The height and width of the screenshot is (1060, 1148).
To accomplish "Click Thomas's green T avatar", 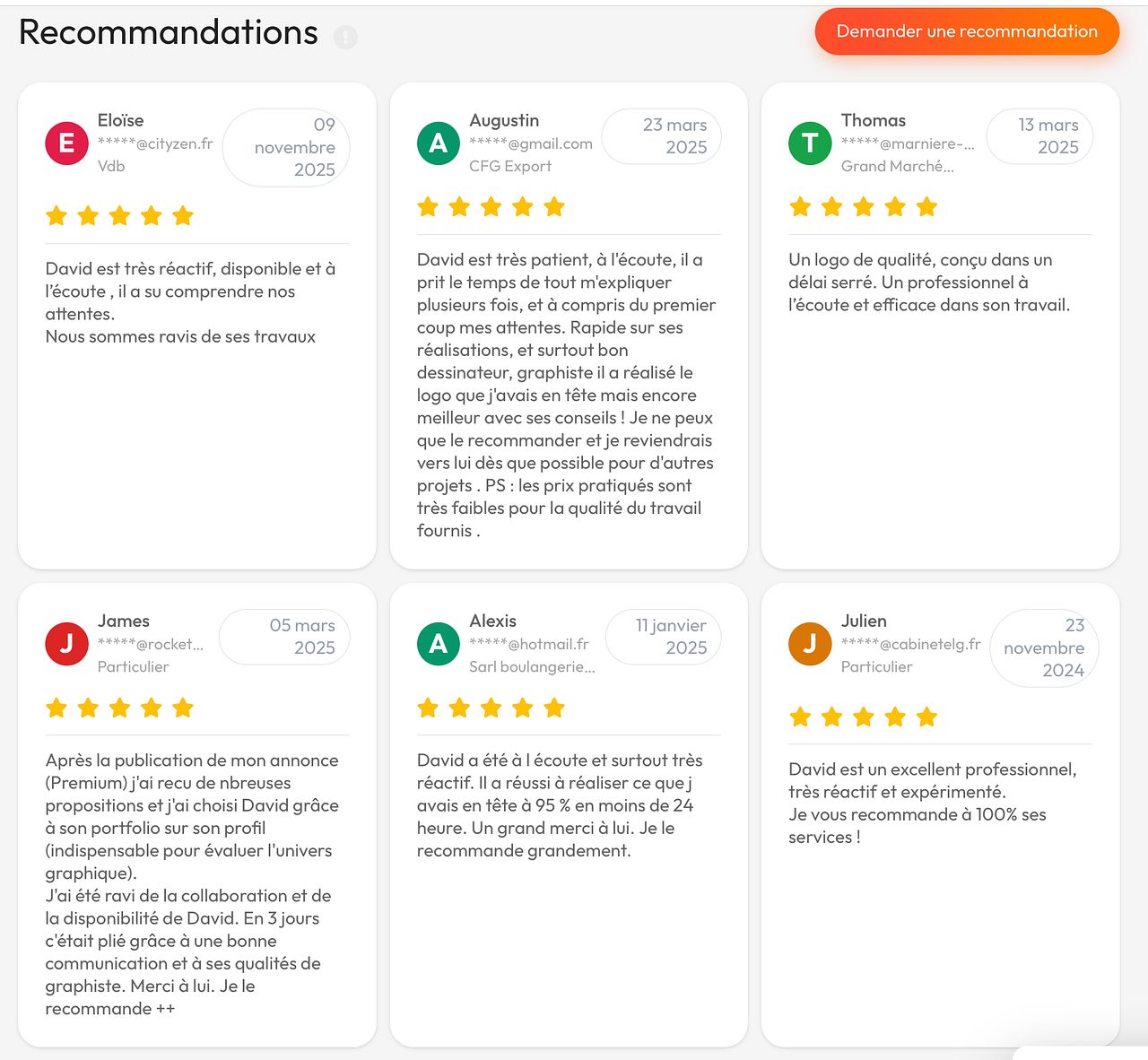I will [810, 143].
